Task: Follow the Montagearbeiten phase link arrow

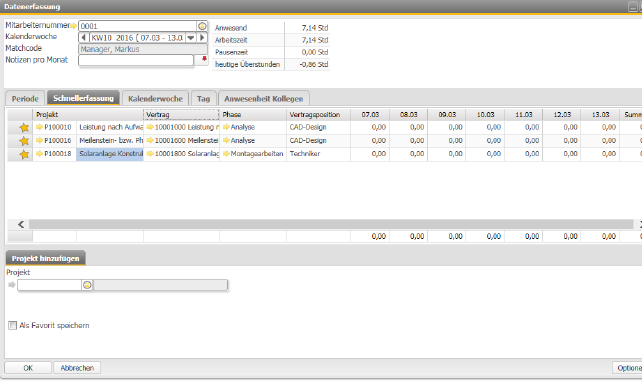Action: [x=226, y=154]
